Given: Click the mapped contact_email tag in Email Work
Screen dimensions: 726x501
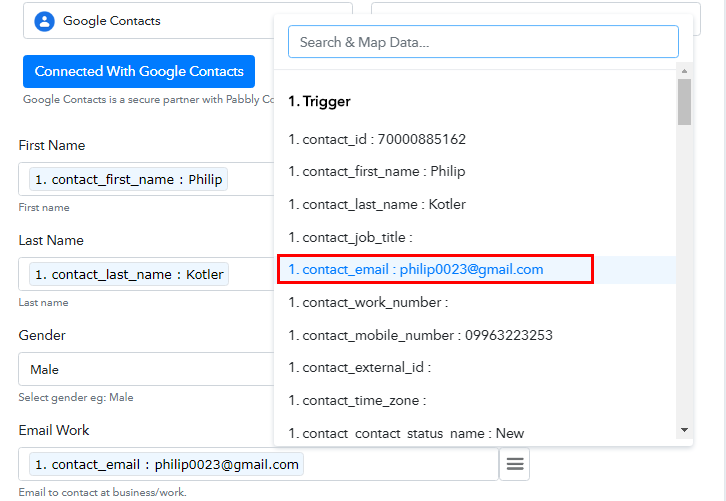Looking at the screenshot, I should (166, 464).
